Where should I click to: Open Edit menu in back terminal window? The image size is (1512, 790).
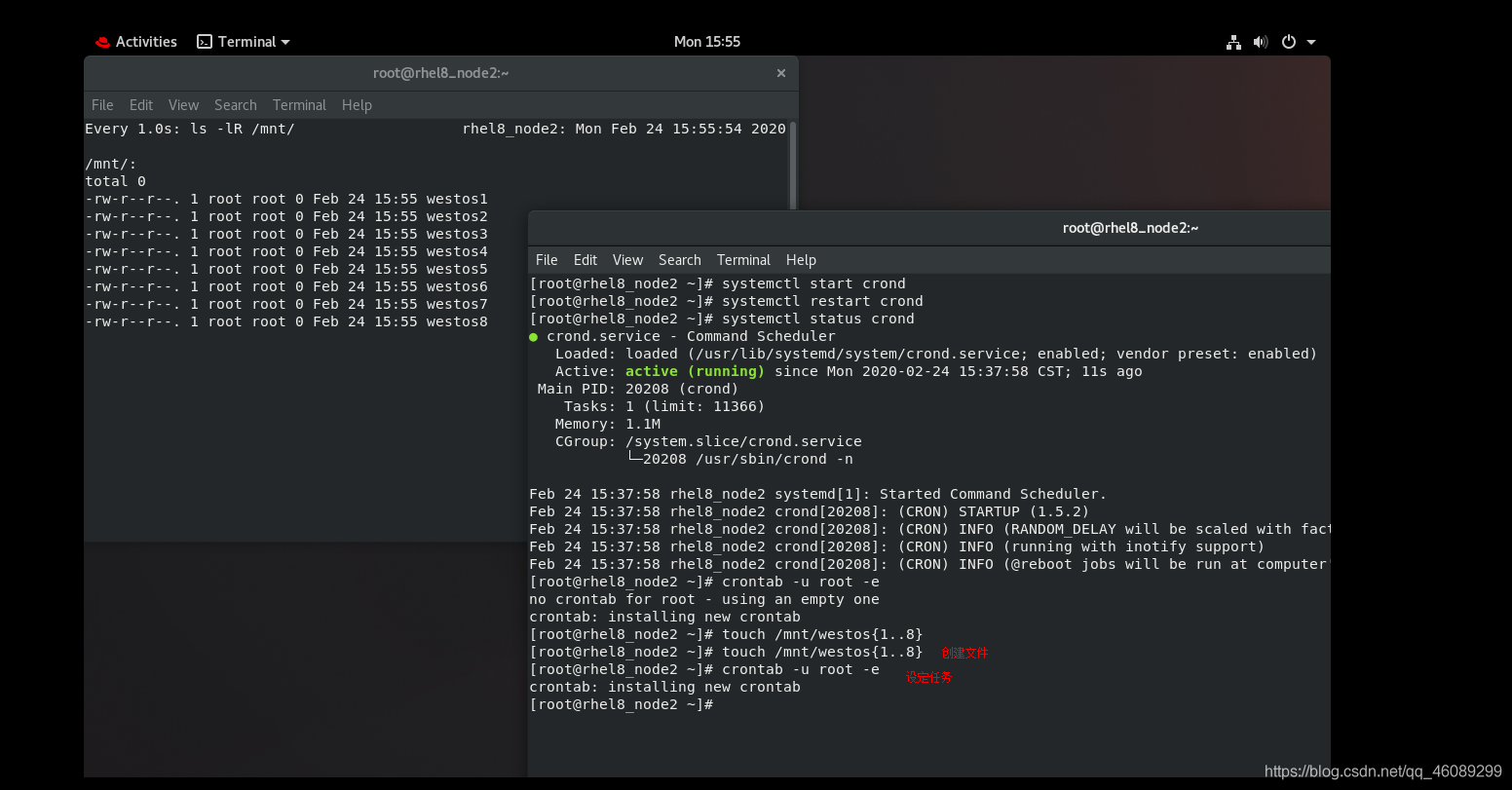pos(141,105)
